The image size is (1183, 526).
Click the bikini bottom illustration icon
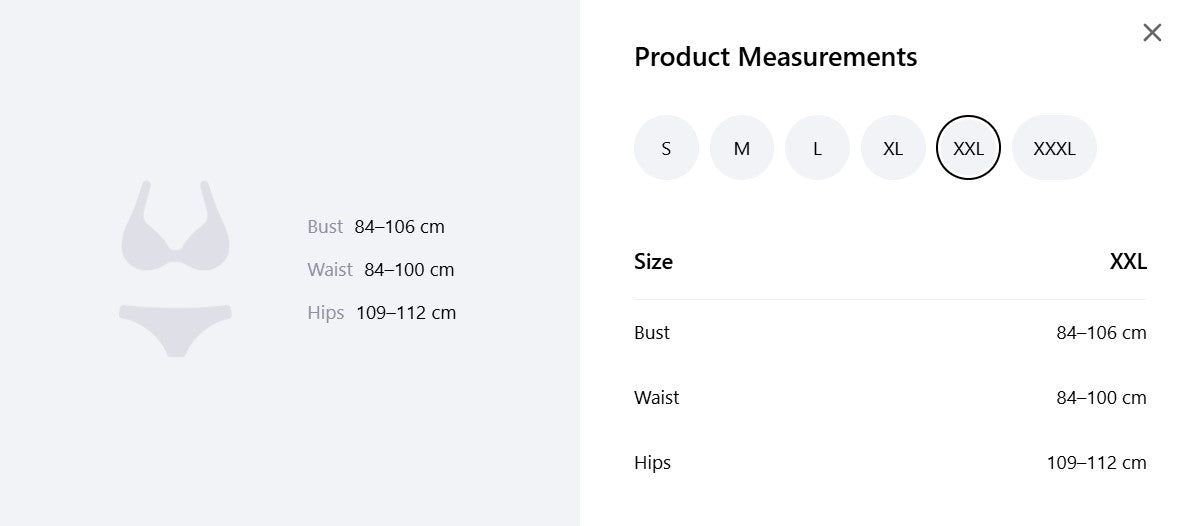(175, 328)
